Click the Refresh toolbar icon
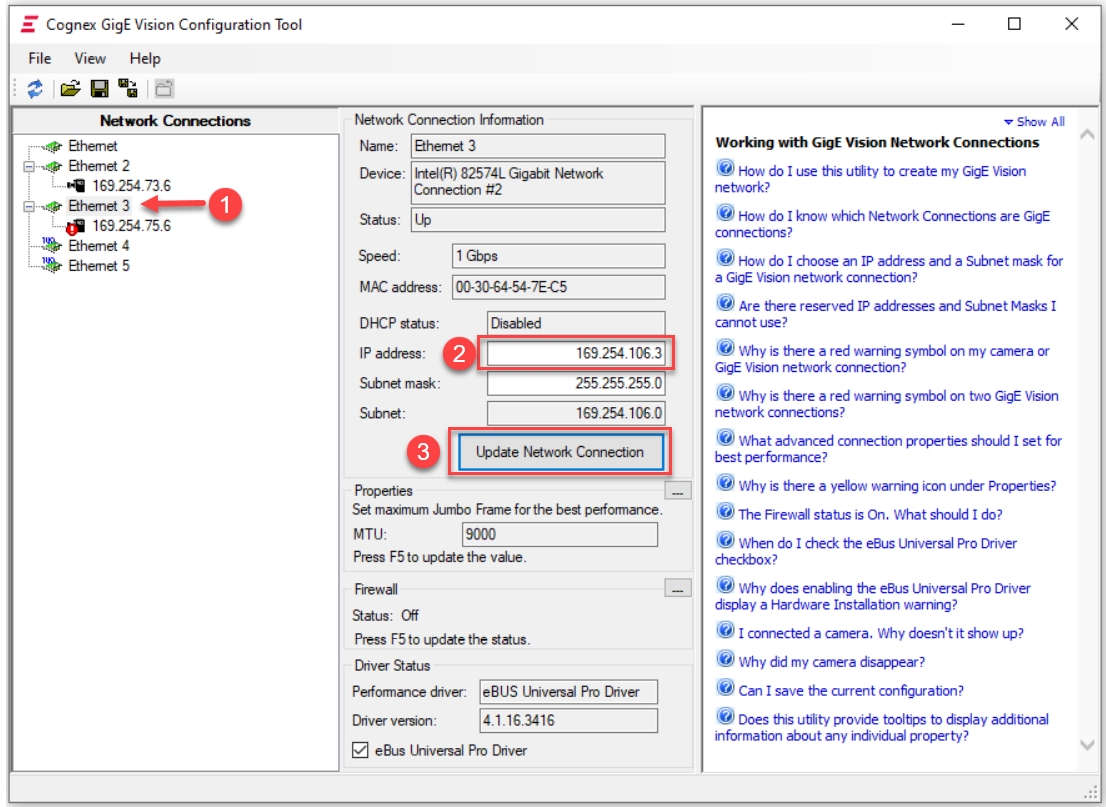 (35, 89)
